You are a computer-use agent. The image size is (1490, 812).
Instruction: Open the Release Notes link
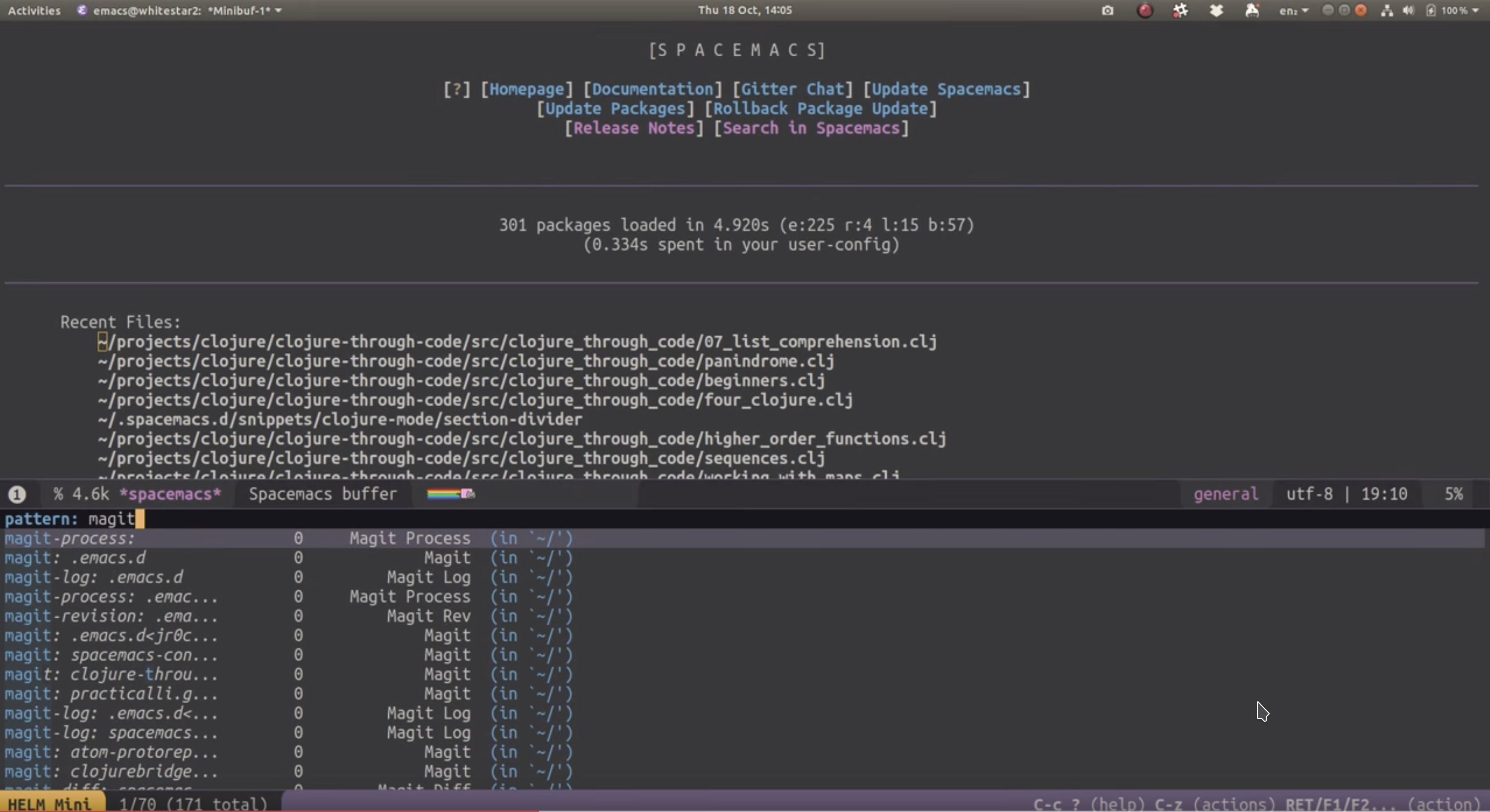[634, 128]
